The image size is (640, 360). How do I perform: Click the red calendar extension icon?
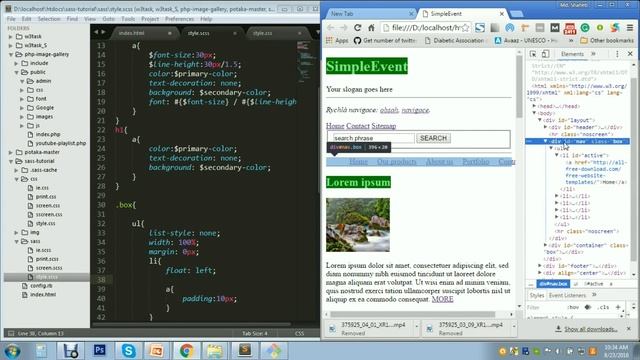pyautogui.click(x=569, y=28)
